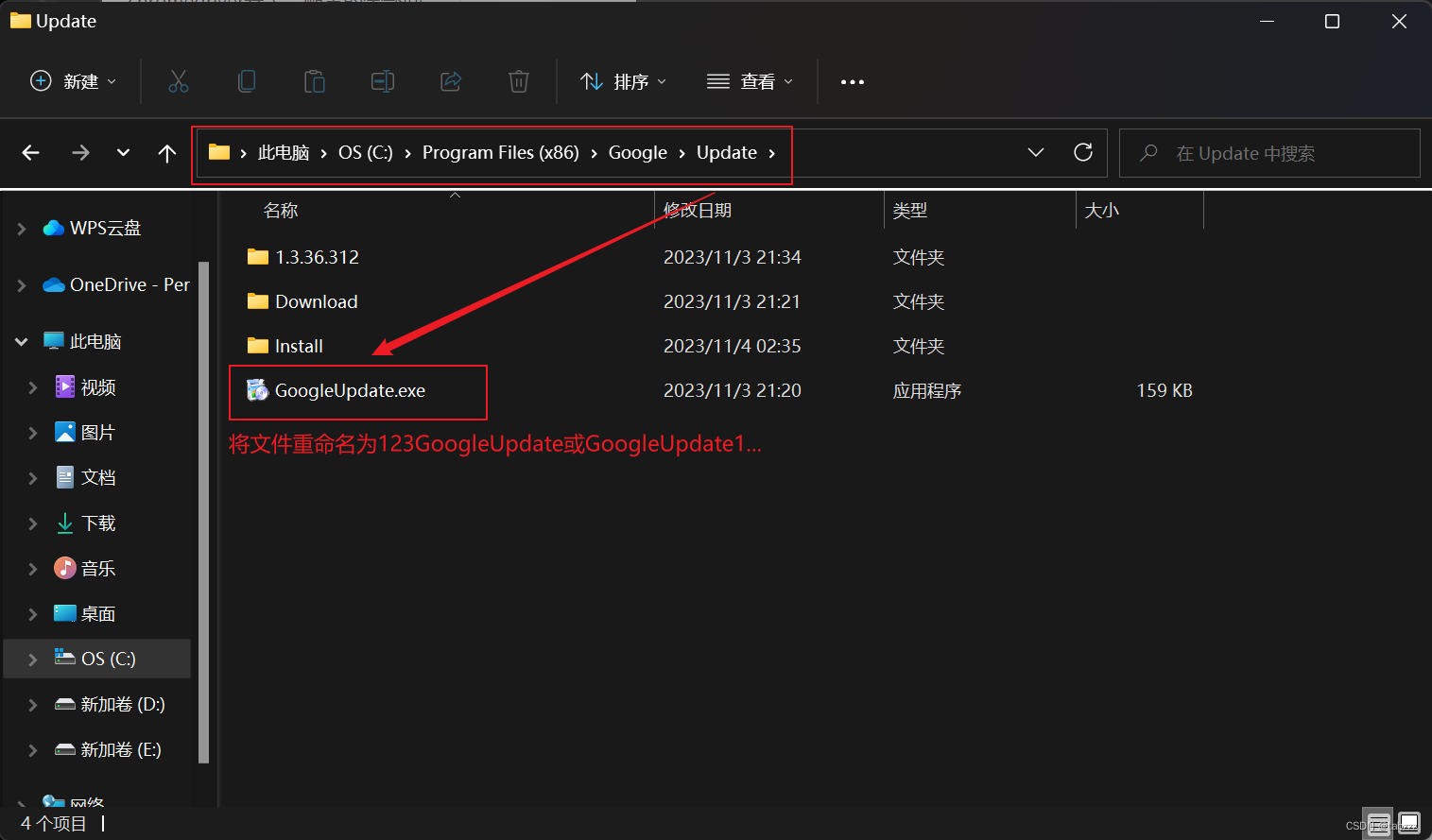1432x840 pixels.
Task: Expand the WPS云盘 tree node
Action: 22,228
